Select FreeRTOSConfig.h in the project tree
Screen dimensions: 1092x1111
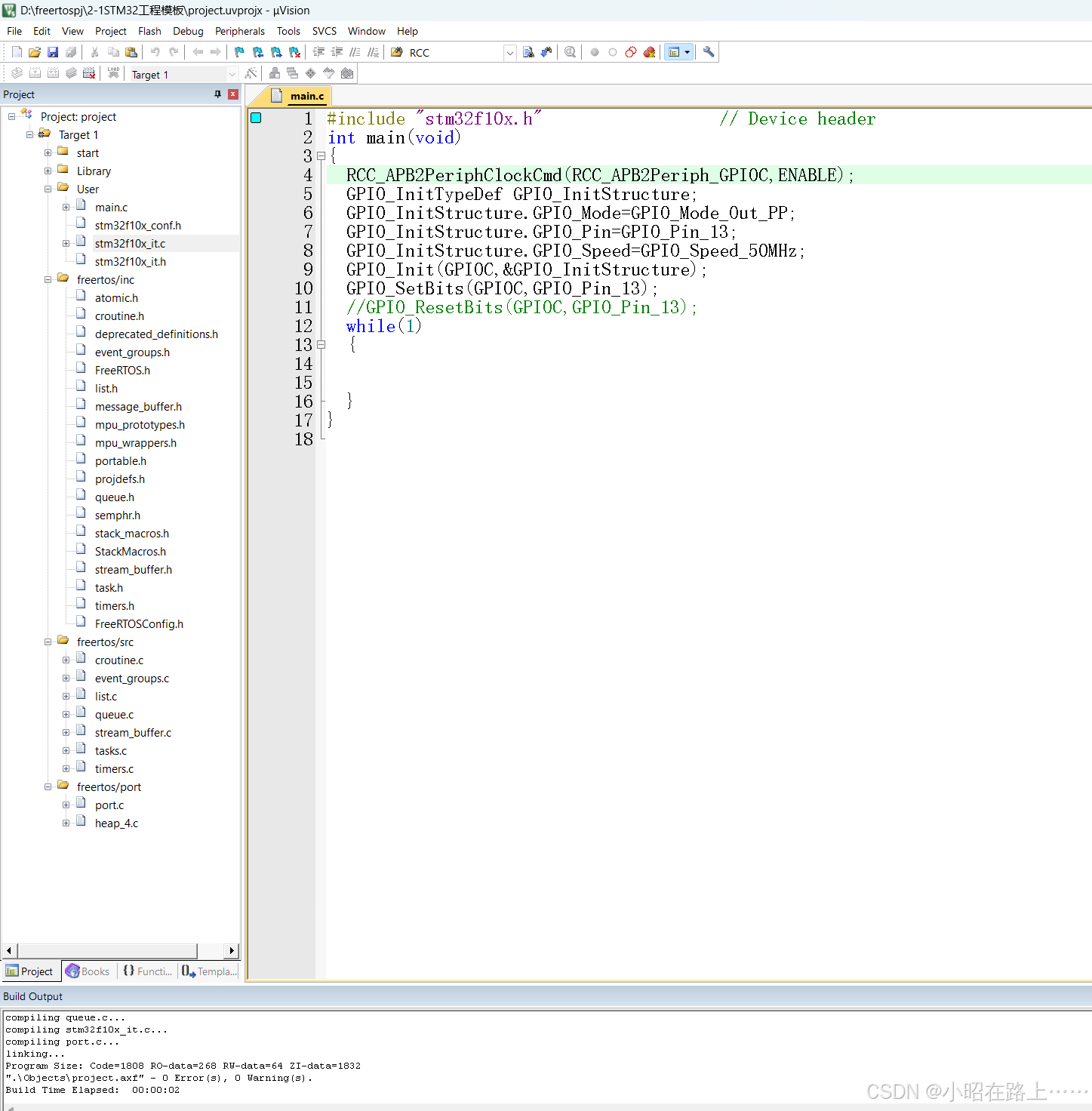pyautogui.click(x=139, y=624)
